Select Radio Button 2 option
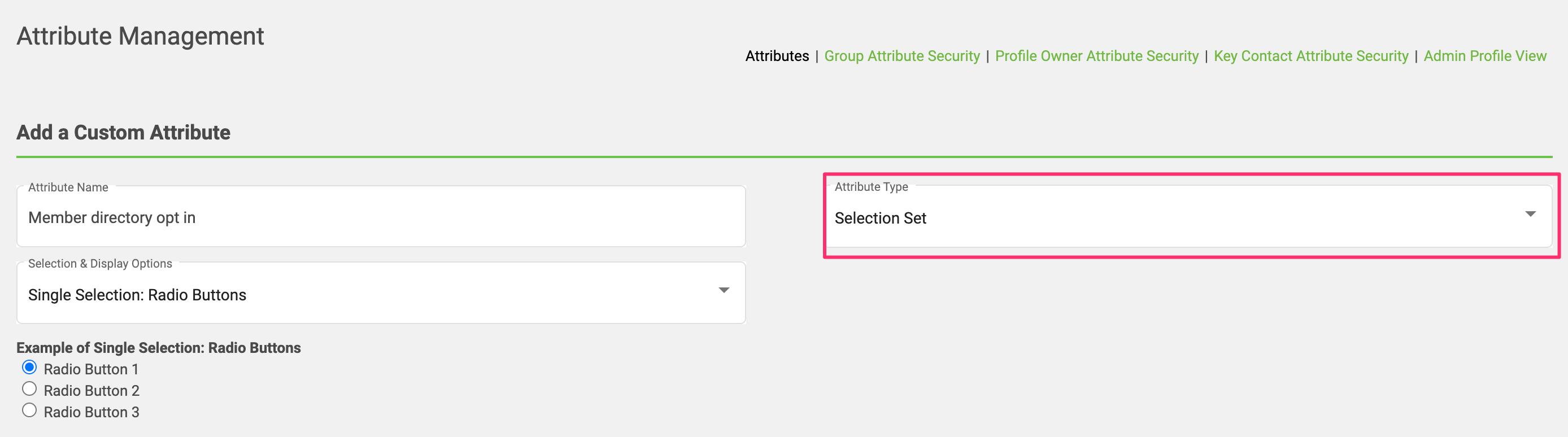 (29, 389)
